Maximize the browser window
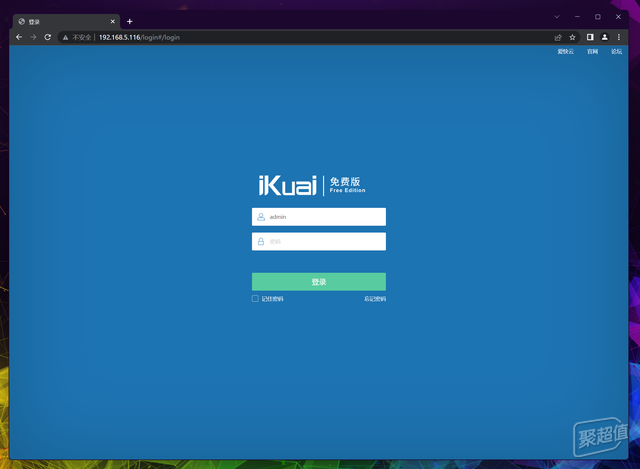 [598, 17]
